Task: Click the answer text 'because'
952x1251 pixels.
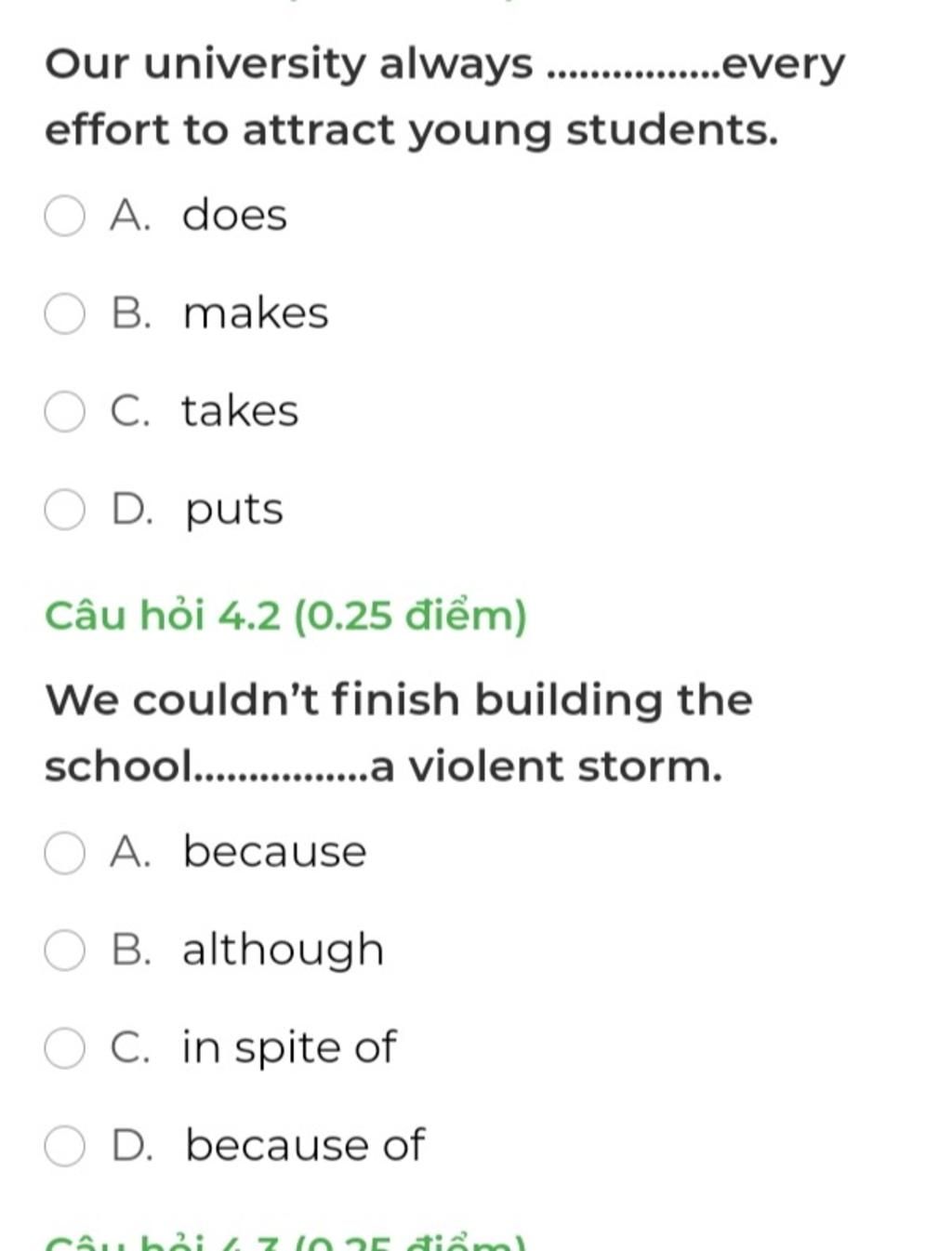Action: point(275,851)
